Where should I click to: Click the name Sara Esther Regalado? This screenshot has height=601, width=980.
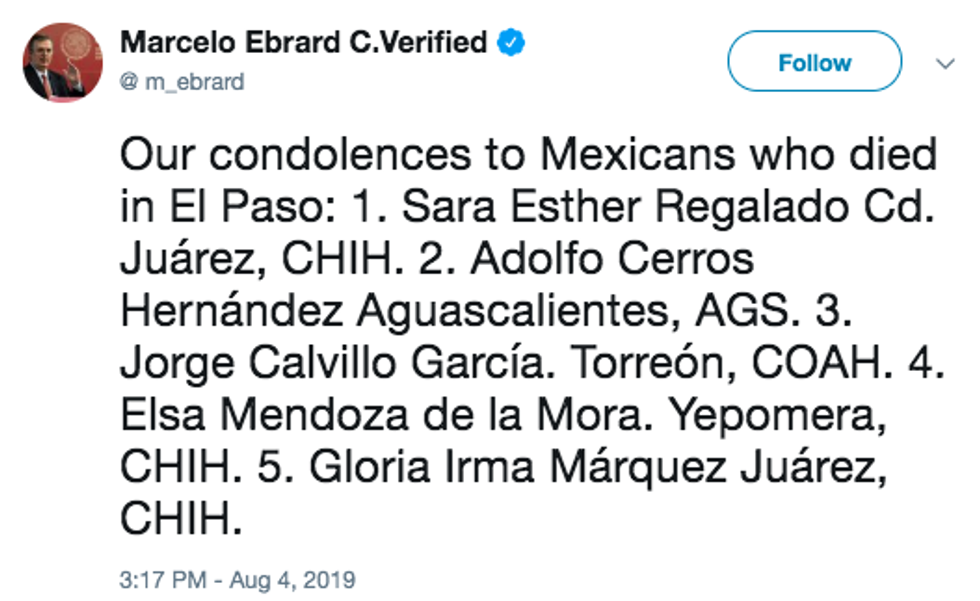(614, 207)
